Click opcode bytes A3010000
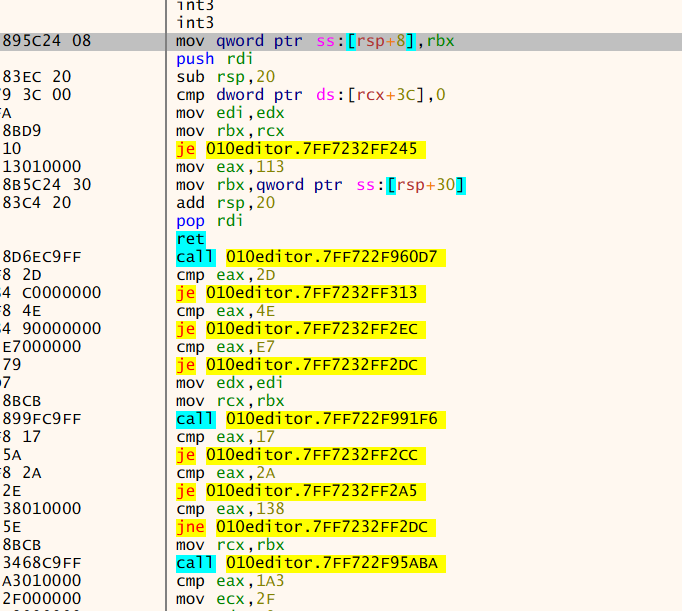The image size is (682, 611). (x=42, y=581)
